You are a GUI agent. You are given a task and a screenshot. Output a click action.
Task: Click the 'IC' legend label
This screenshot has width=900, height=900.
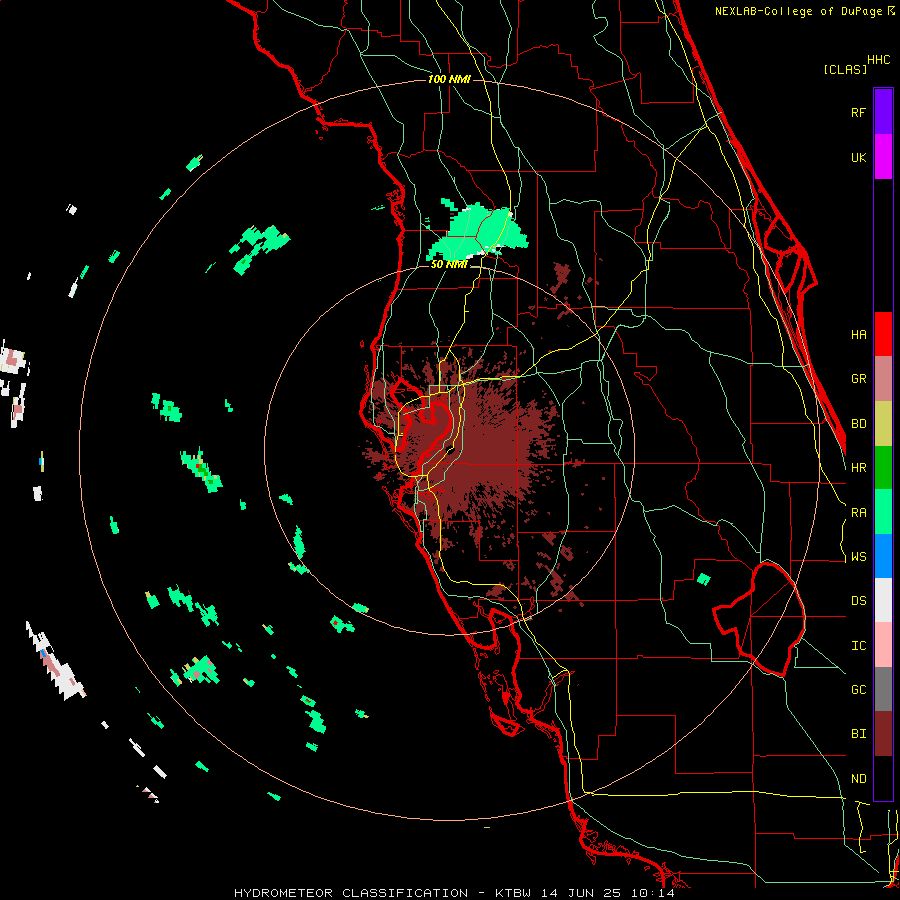tap(858, 645)
